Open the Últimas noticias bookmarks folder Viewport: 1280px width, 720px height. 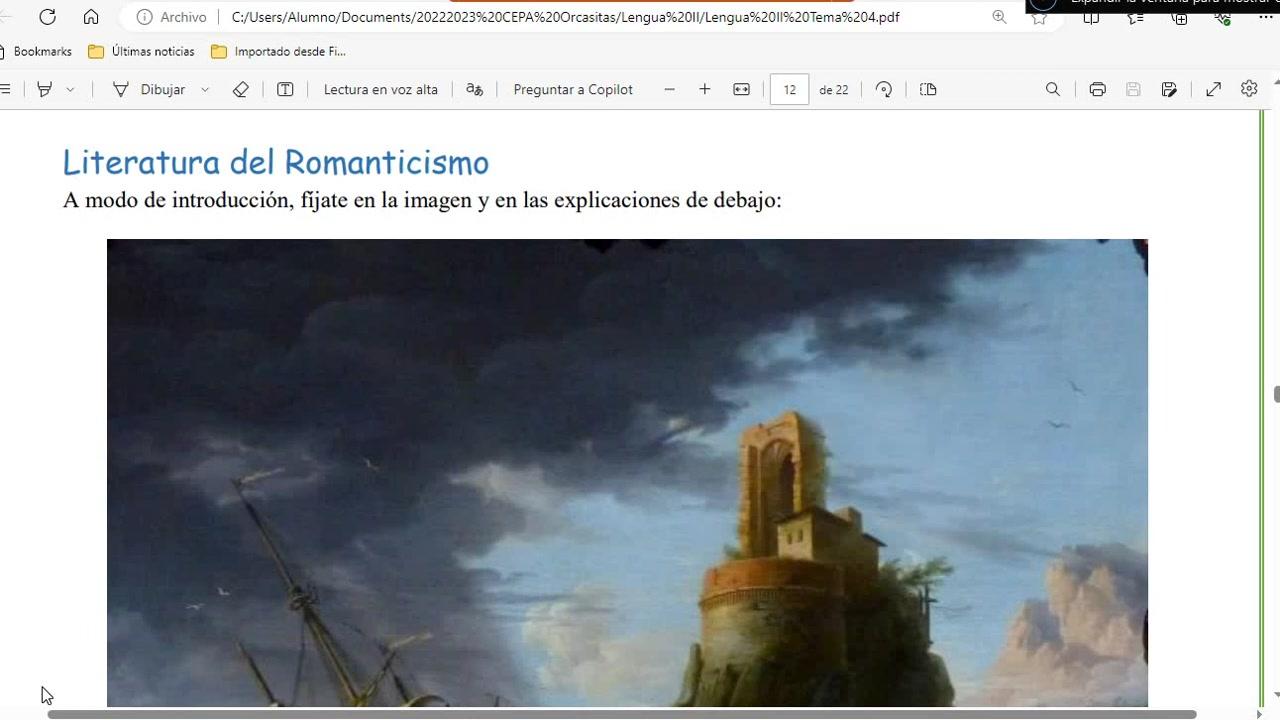click(x=141, y=51)
